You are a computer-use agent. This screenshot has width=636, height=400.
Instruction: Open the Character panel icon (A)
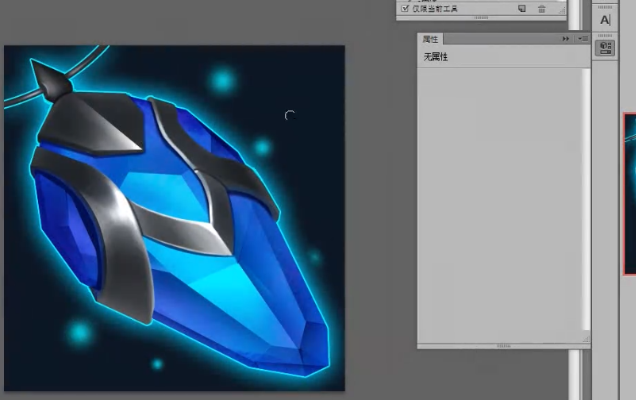click(x=605, y=20)
